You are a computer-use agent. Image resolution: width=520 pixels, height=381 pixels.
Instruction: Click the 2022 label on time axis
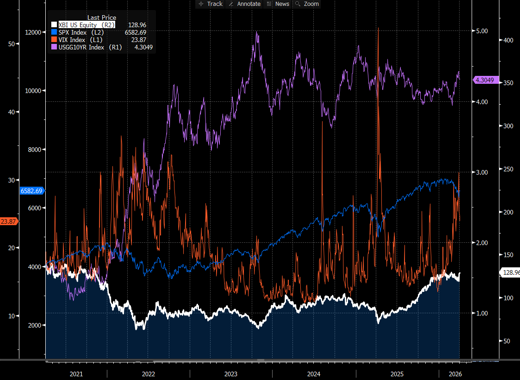click(x=148, y=374)
